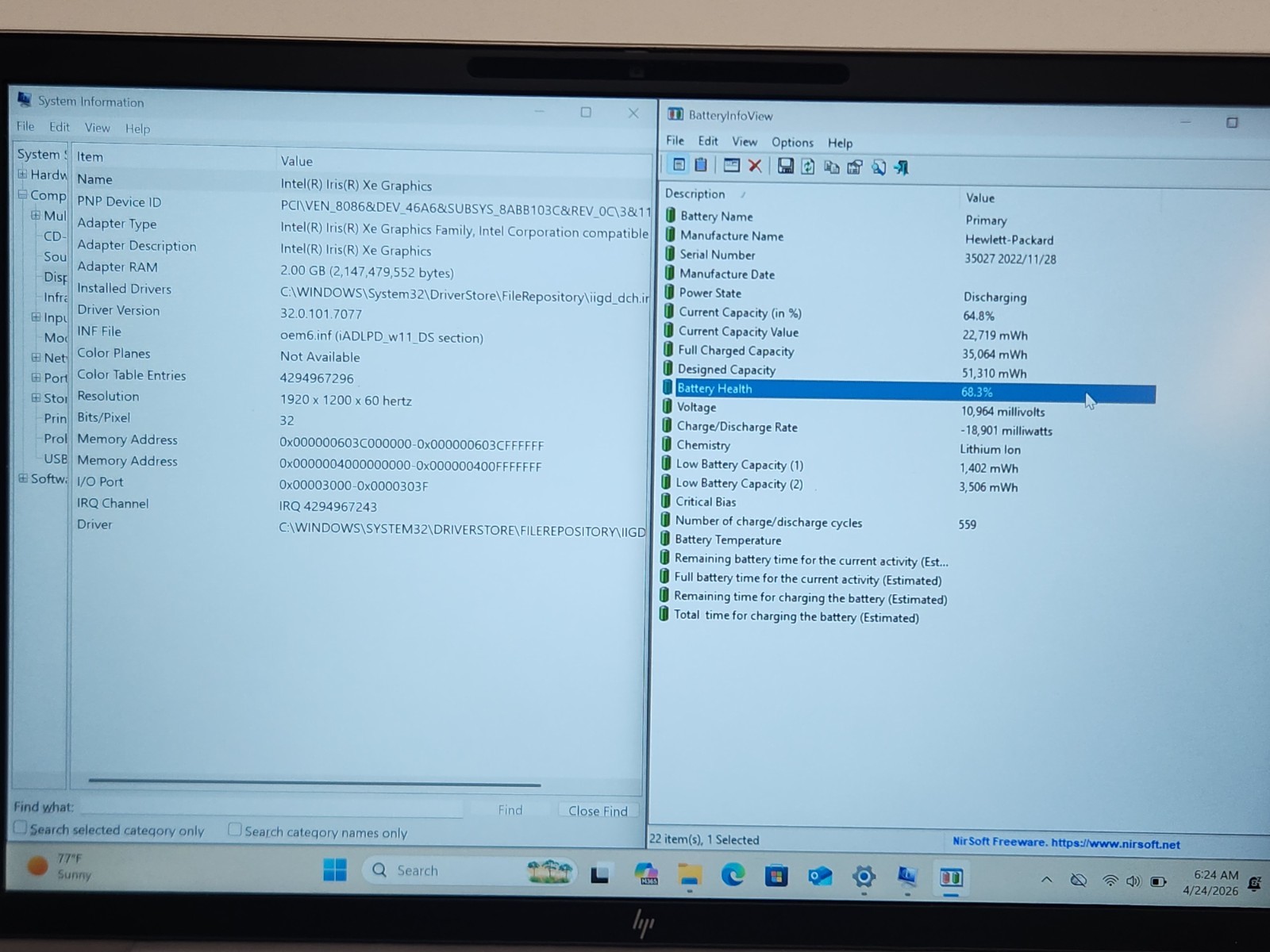The height and width of the screenshot is (952, 1270).
Task: Switch to System Information taskbar icon
Action: pos(907,877)
